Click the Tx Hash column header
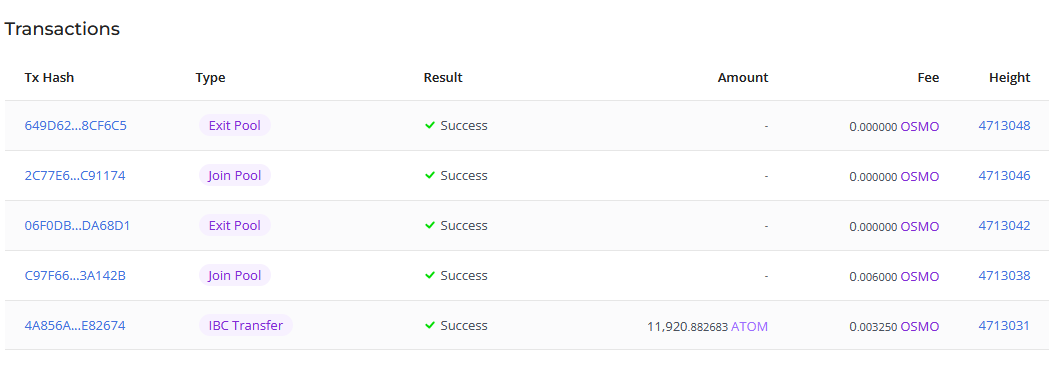 pos(50,78)
